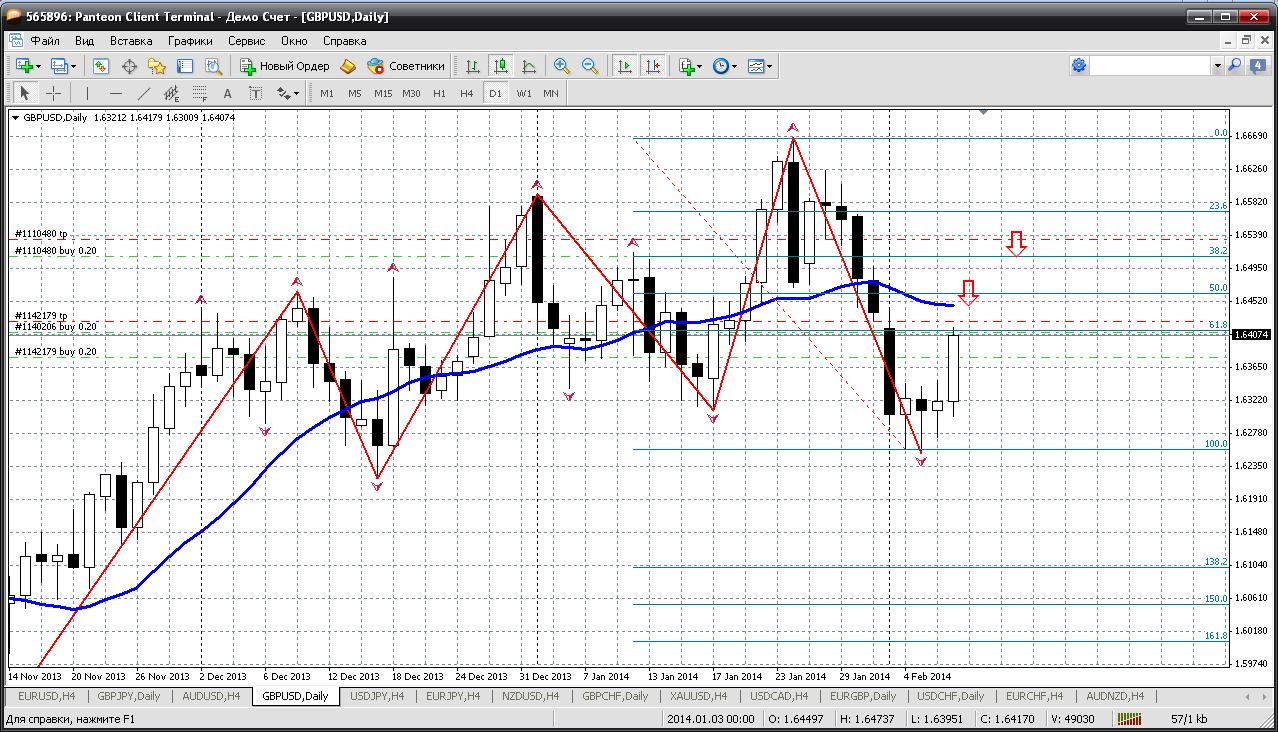
Task: Toggle the Советники (Expert Advisors) button
Action: pyautogui.click(x=406, y=66)
